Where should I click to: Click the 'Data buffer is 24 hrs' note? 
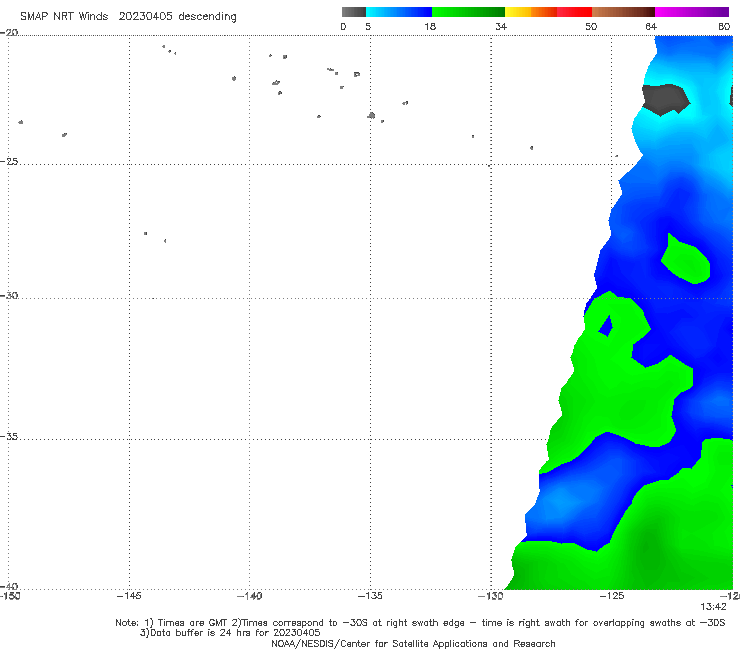coord(230,633)
